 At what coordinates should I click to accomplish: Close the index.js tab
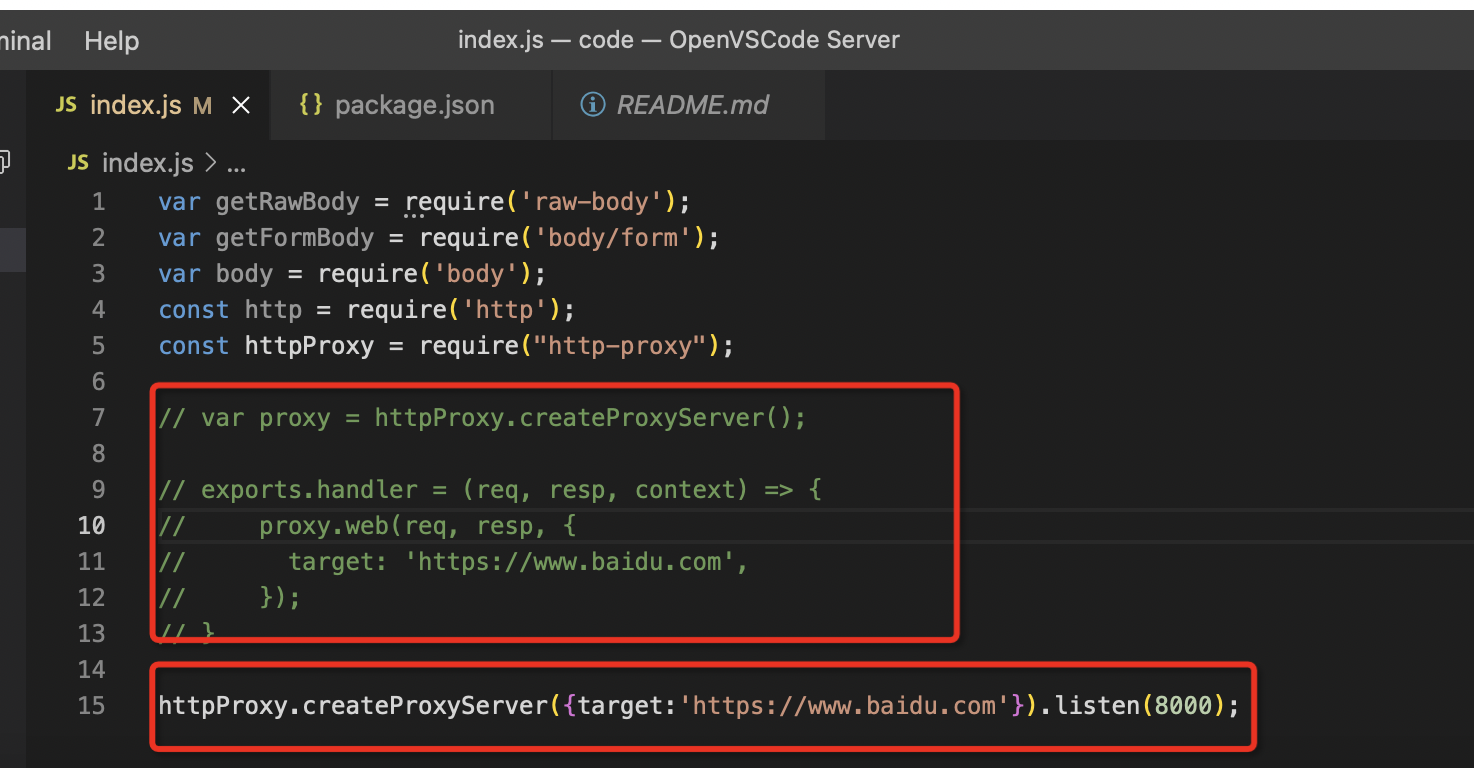click(241, 106)
